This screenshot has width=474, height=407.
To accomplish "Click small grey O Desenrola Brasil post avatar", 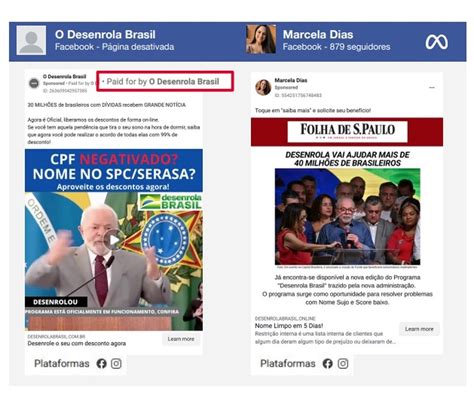I will tap(34, 83).
